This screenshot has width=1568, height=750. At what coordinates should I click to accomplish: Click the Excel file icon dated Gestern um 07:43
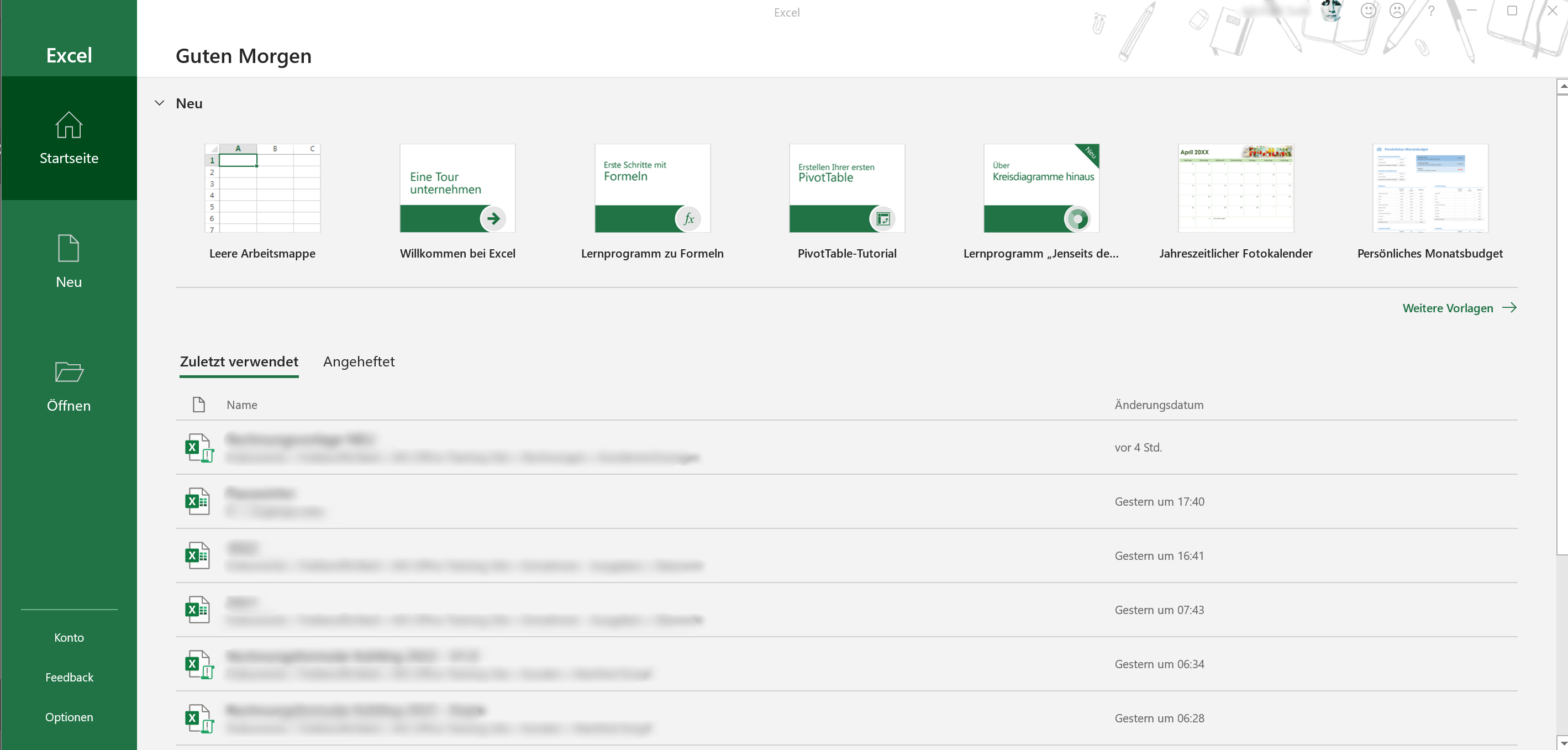click(x=198, y=610)
